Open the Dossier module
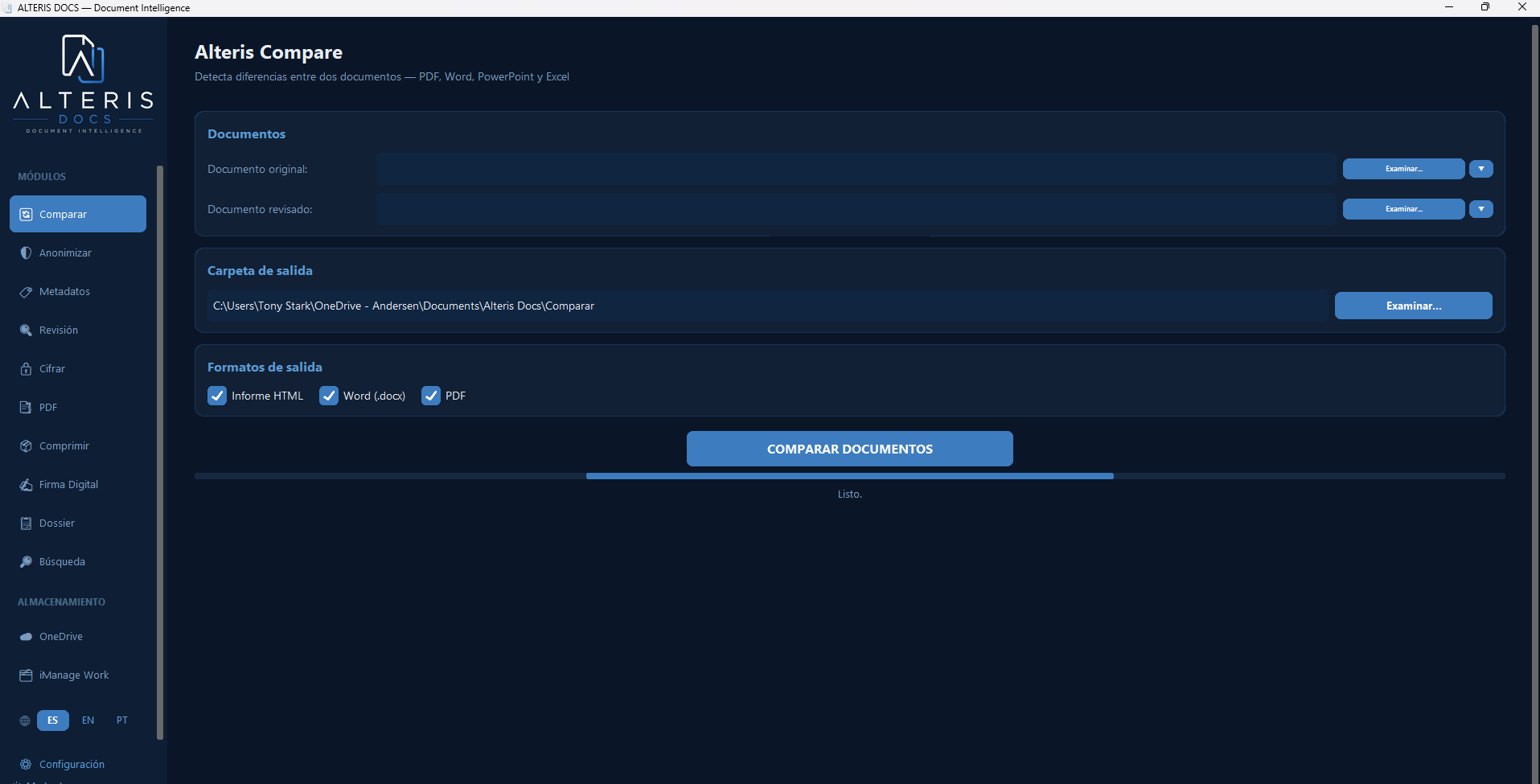The width and height of the screenshot is (1540, 784). 78,523
